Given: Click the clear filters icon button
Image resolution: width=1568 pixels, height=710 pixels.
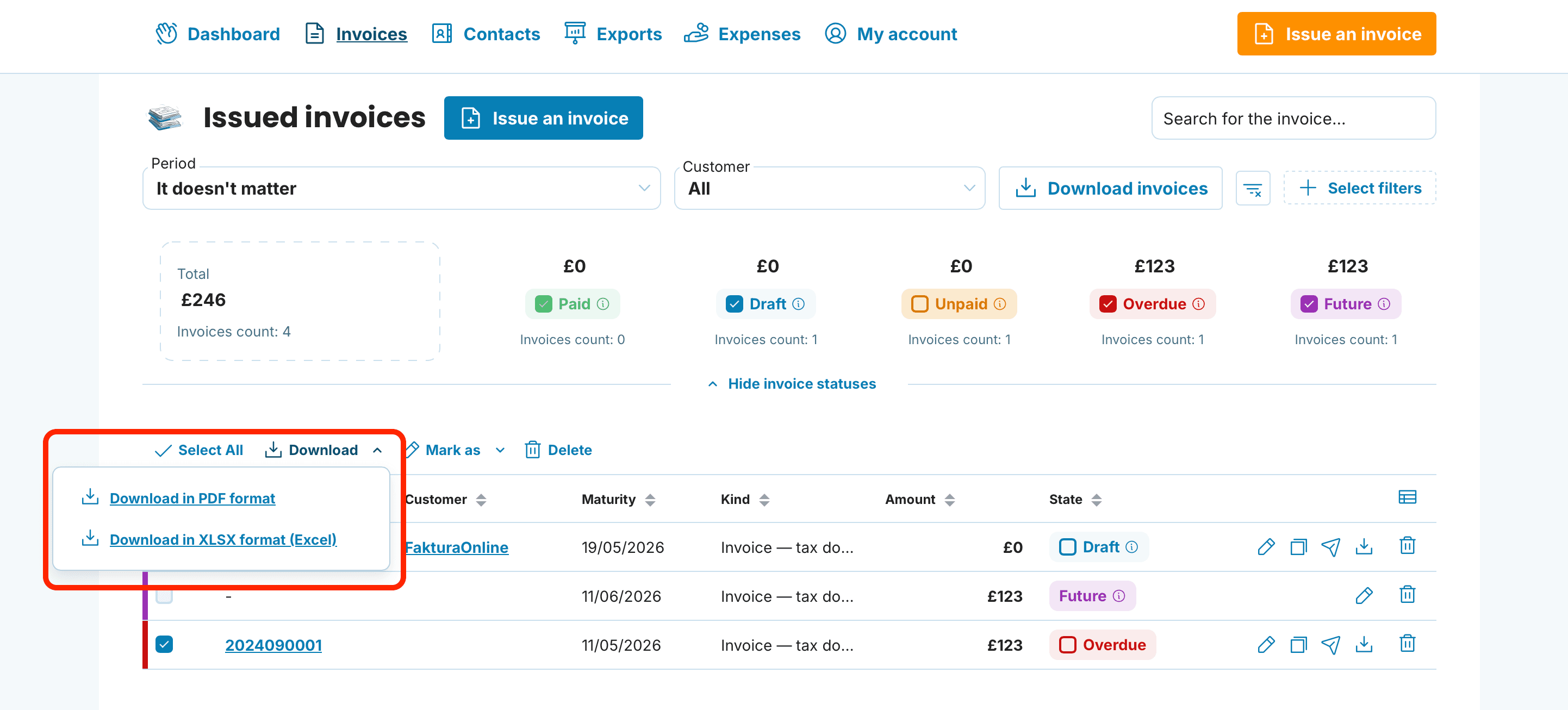Looking at the screenshot, I should pos(1252,189).
